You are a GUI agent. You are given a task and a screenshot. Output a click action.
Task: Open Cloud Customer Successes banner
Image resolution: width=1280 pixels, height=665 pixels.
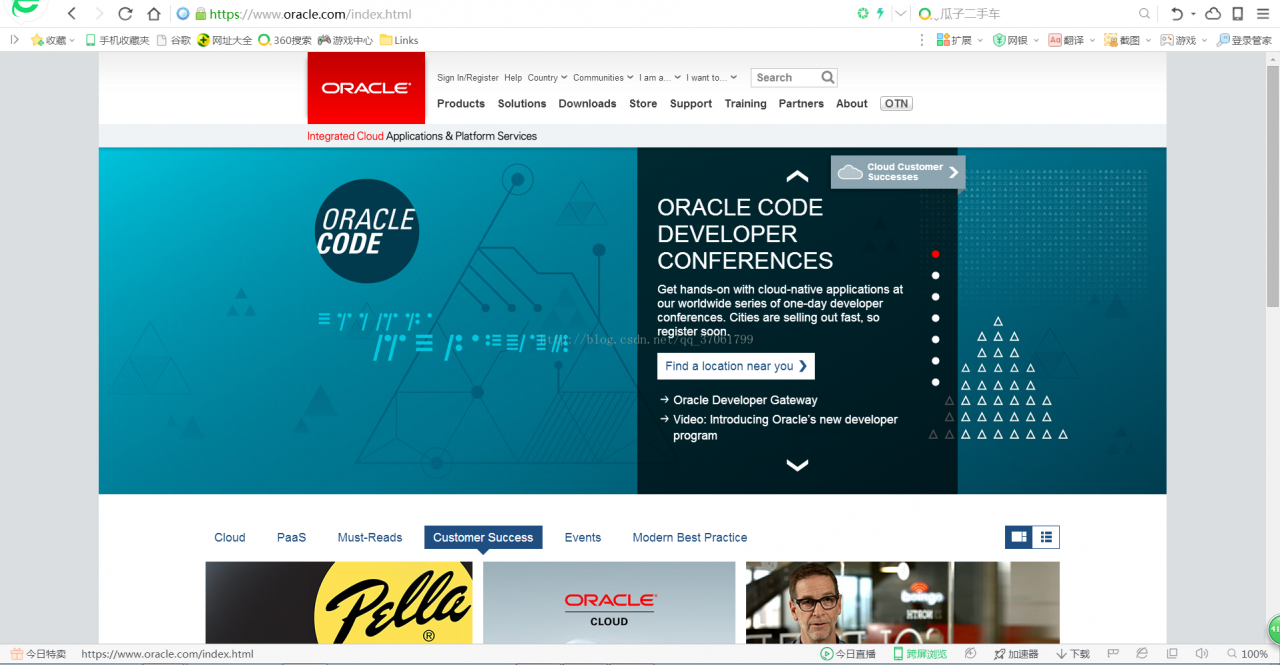pos(898,172)
